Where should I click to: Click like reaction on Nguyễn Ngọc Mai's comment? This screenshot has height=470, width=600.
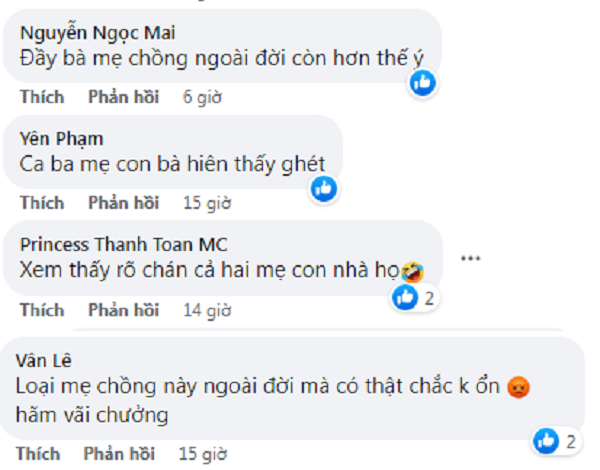tap(424, 83)
